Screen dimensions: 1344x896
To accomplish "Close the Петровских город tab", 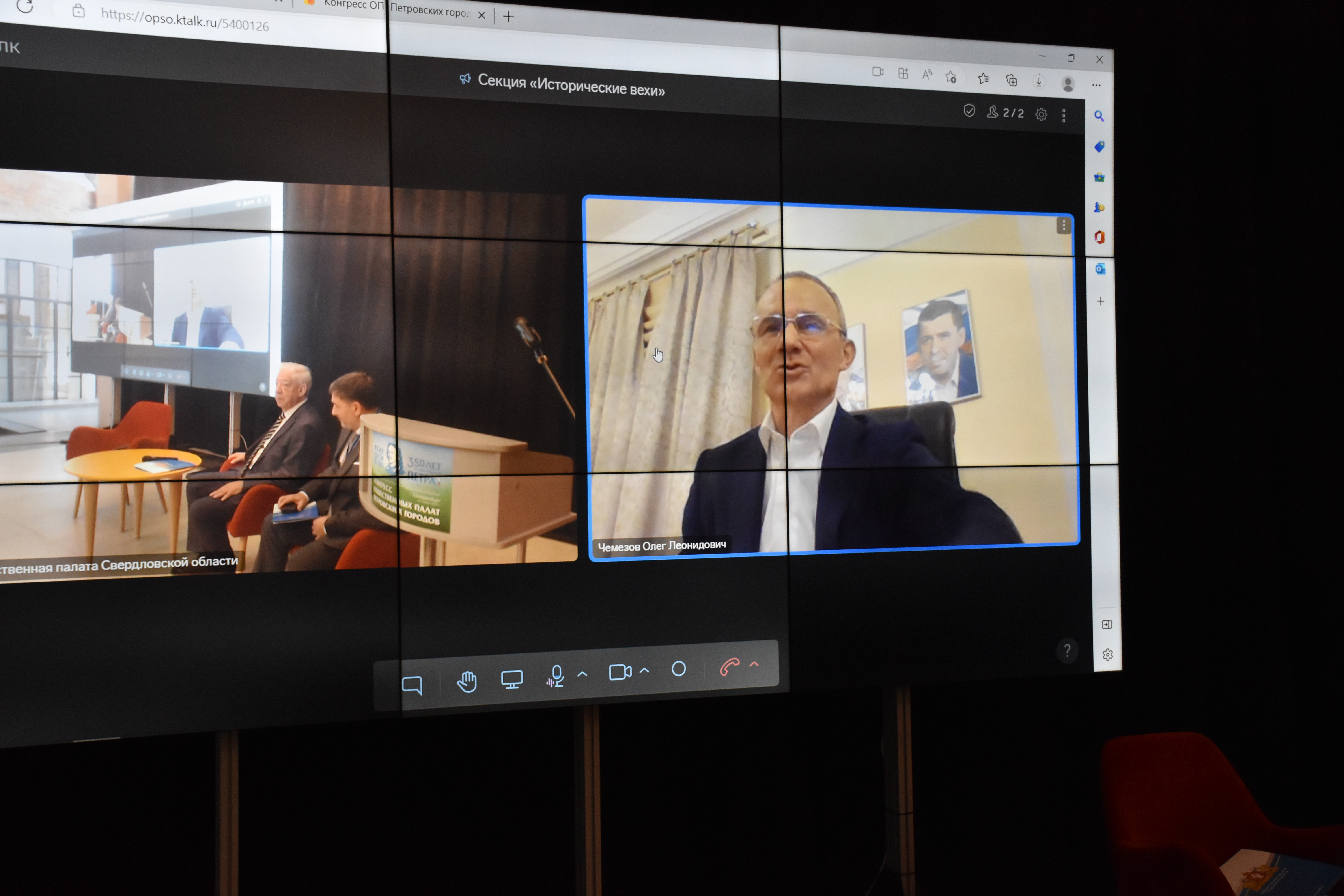I will click(482, 15).
